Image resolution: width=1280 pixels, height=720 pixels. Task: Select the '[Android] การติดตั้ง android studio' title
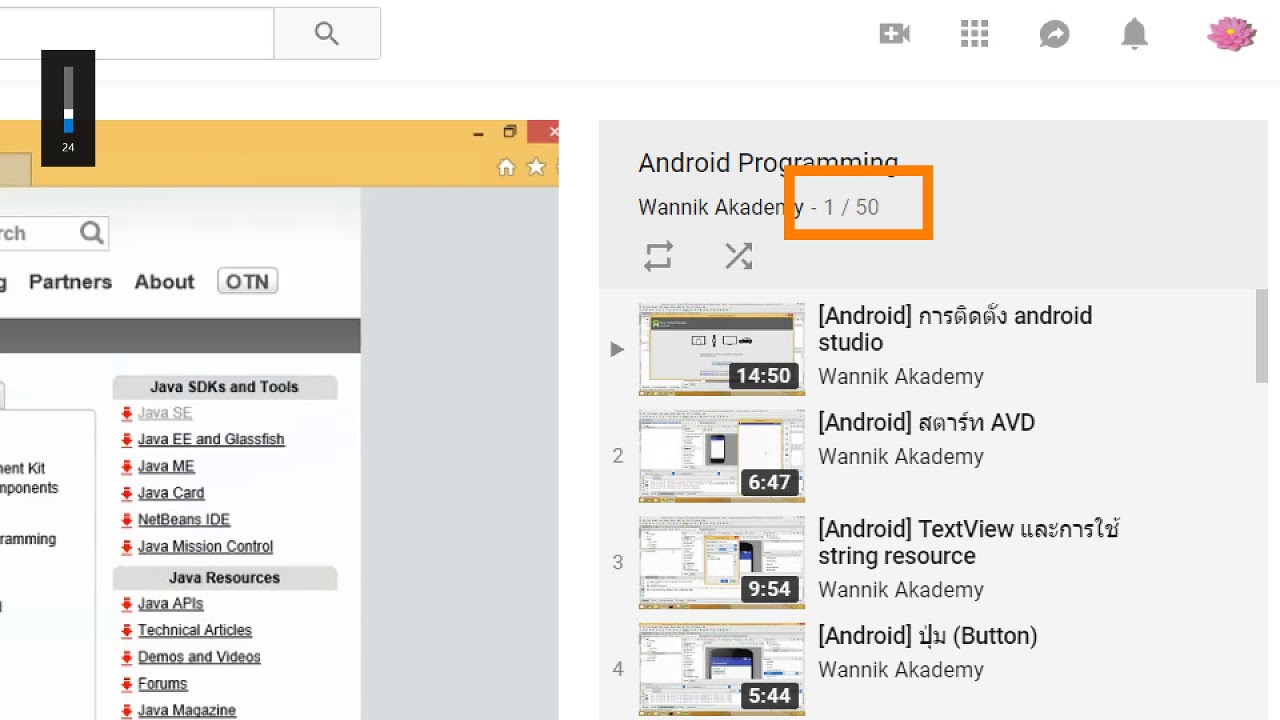(x=955, y=329)
